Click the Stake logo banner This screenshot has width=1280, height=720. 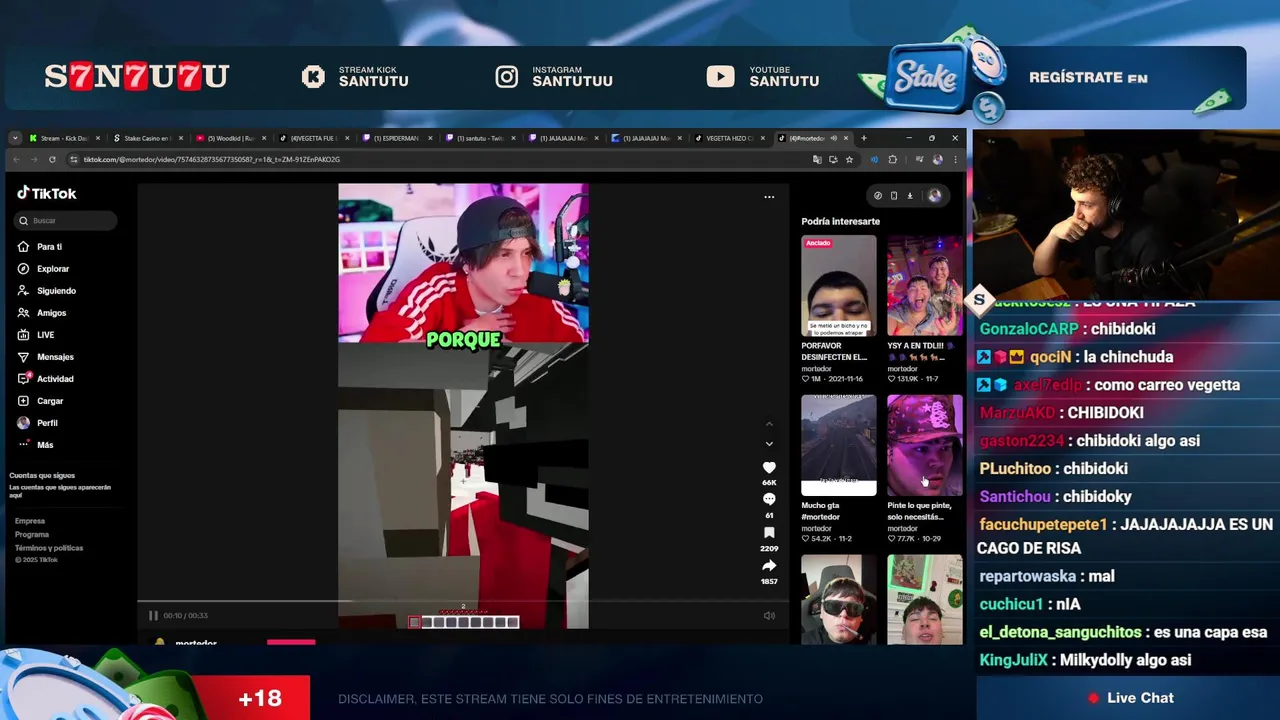925,78
